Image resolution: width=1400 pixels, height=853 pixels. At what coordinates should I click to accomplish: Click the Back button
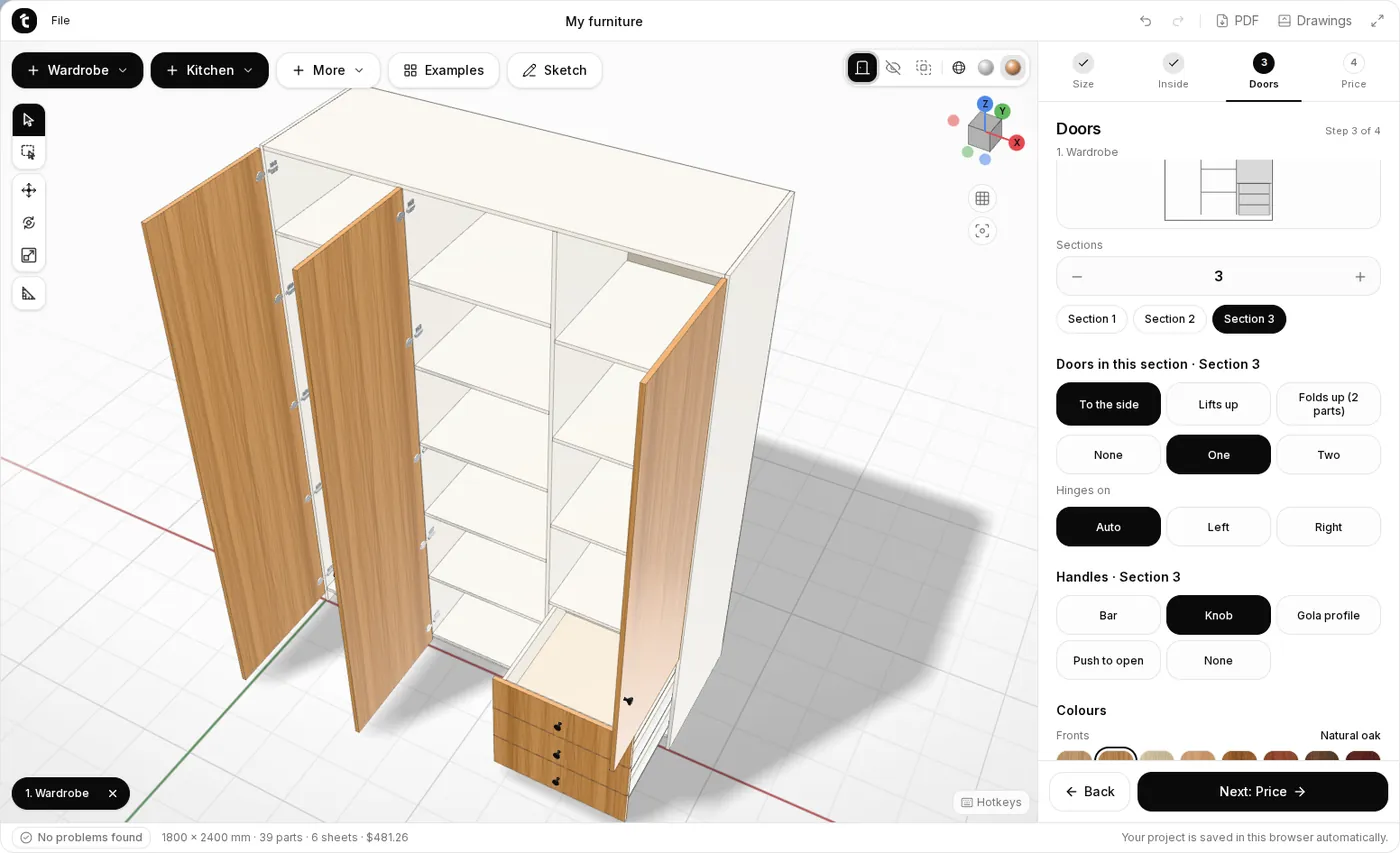click(1089, 792)
